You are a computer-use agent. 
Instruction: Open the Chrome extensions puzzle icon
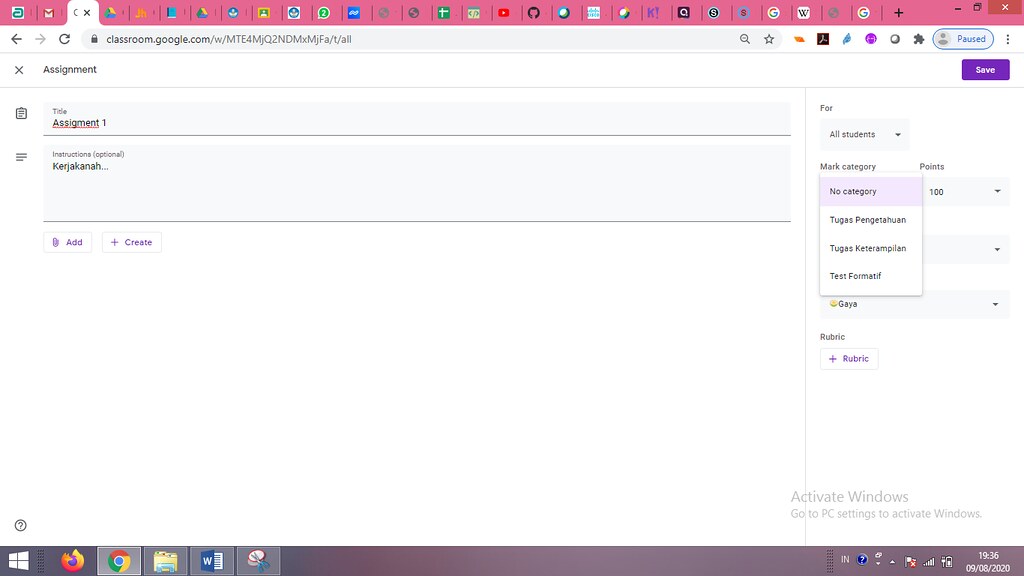[919, 39]
